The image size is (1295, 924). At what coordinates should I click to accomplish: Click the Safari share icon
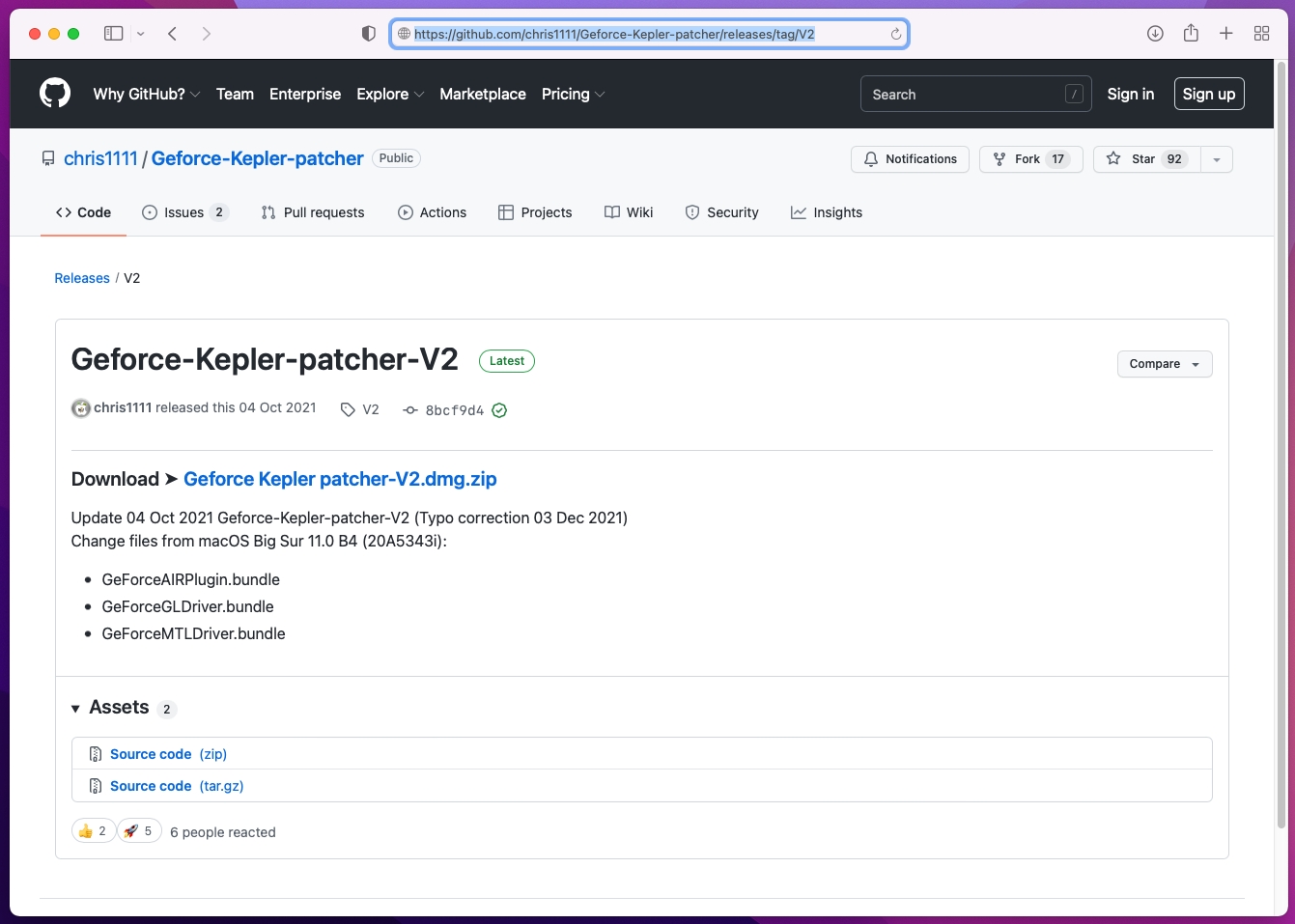pos(1191,34)
